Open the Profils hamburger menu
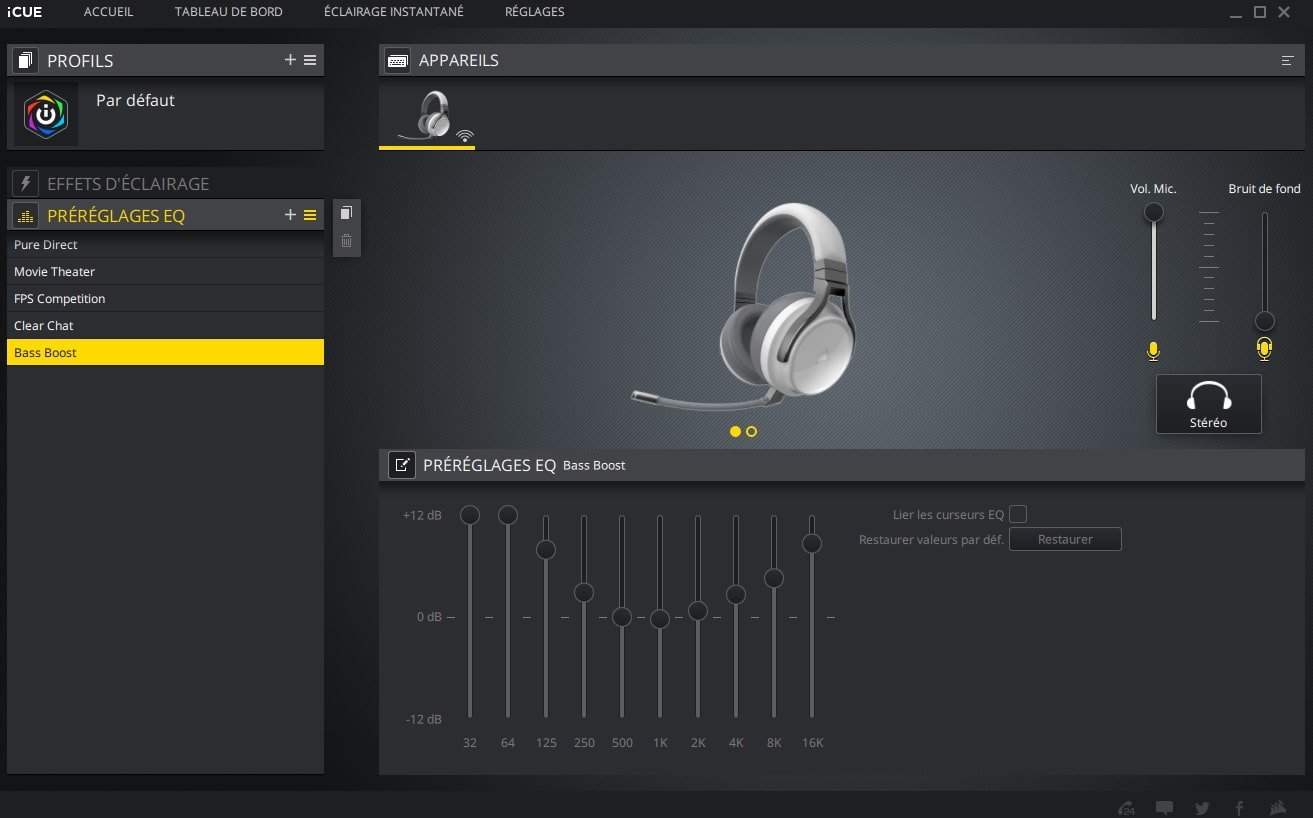The image size is (1313, 818). tap(310, 60)
